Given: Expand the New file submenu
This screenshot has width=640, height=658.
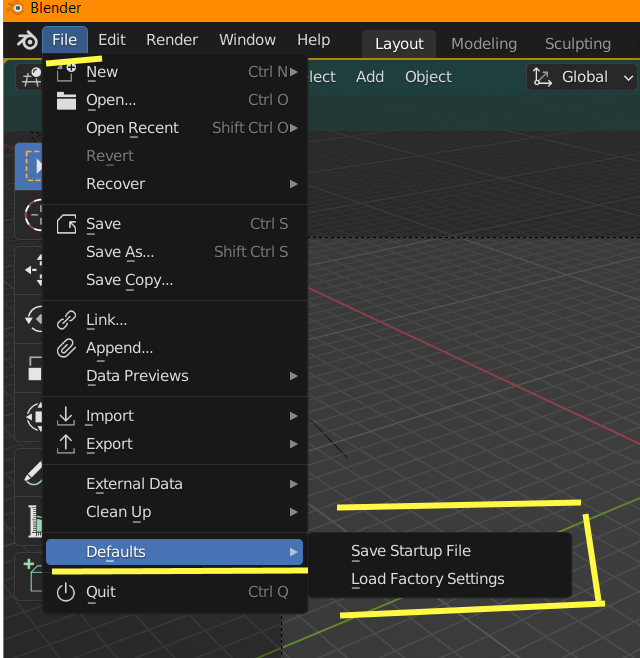Looking at the screenshot, I should [x=175, y=72].
